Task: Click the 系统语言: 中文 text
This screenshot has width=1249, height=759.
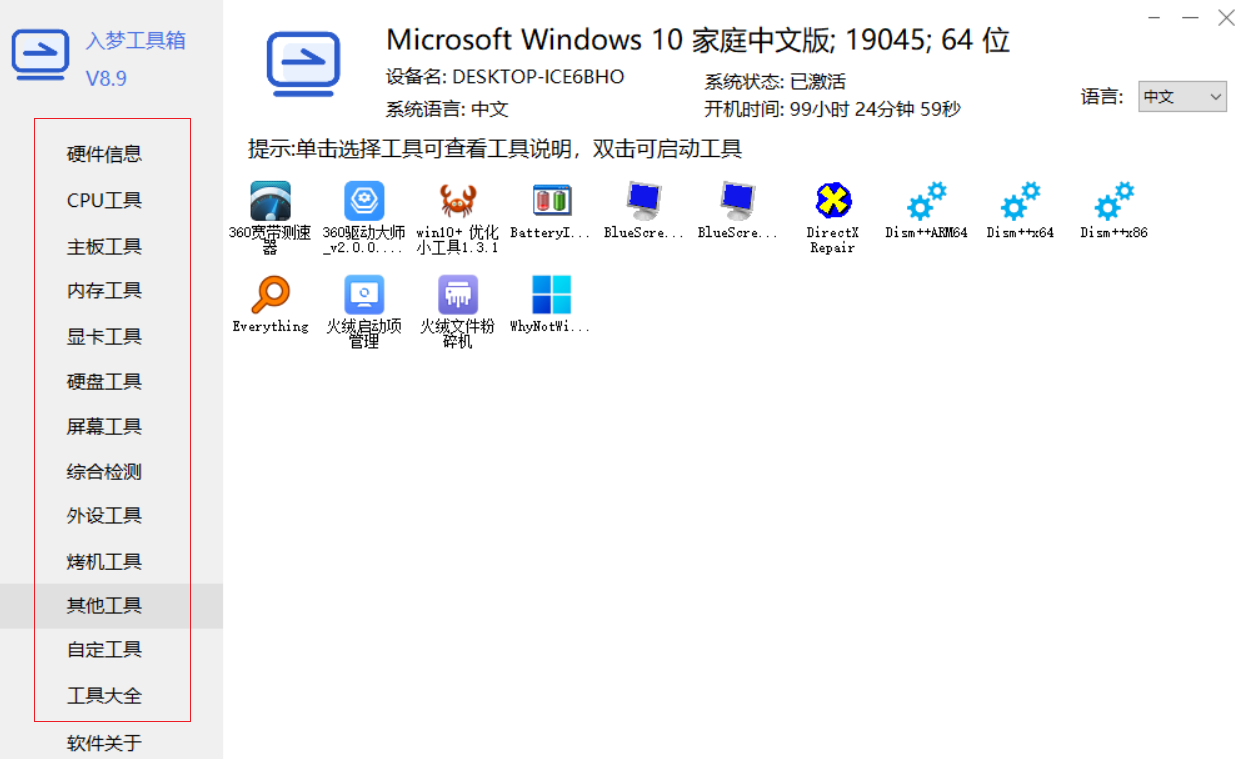Action: pyautogui.click(x=447, y=109)
